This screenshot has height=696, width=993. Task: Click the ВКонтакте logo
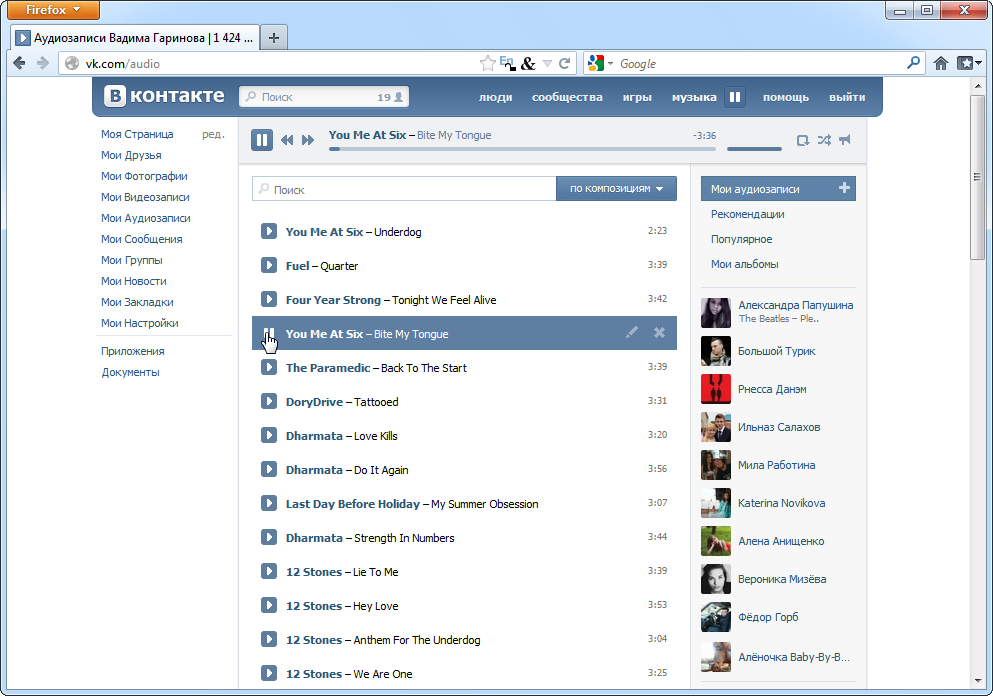coord(165,96)
